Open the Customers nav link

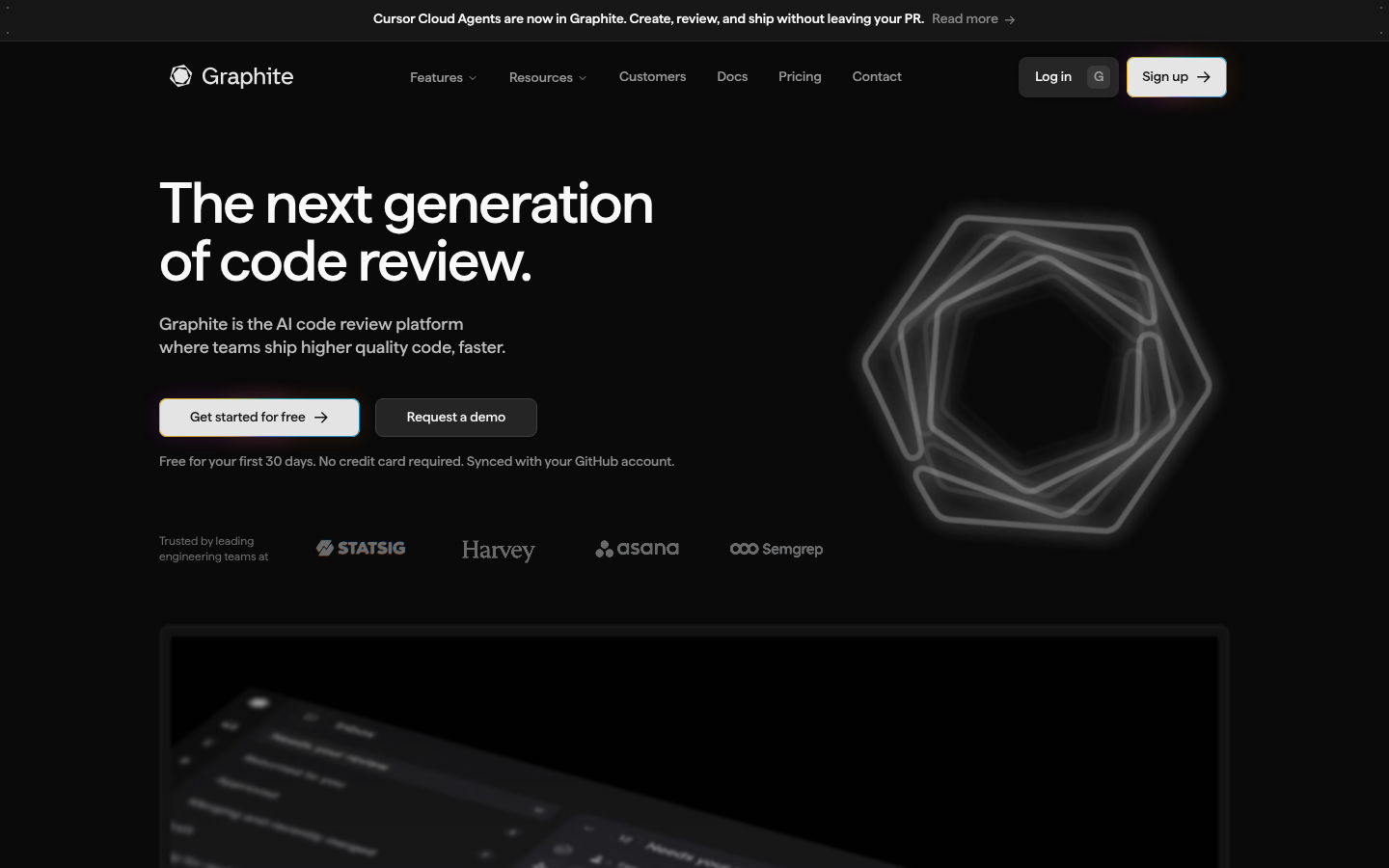[652, 76]
